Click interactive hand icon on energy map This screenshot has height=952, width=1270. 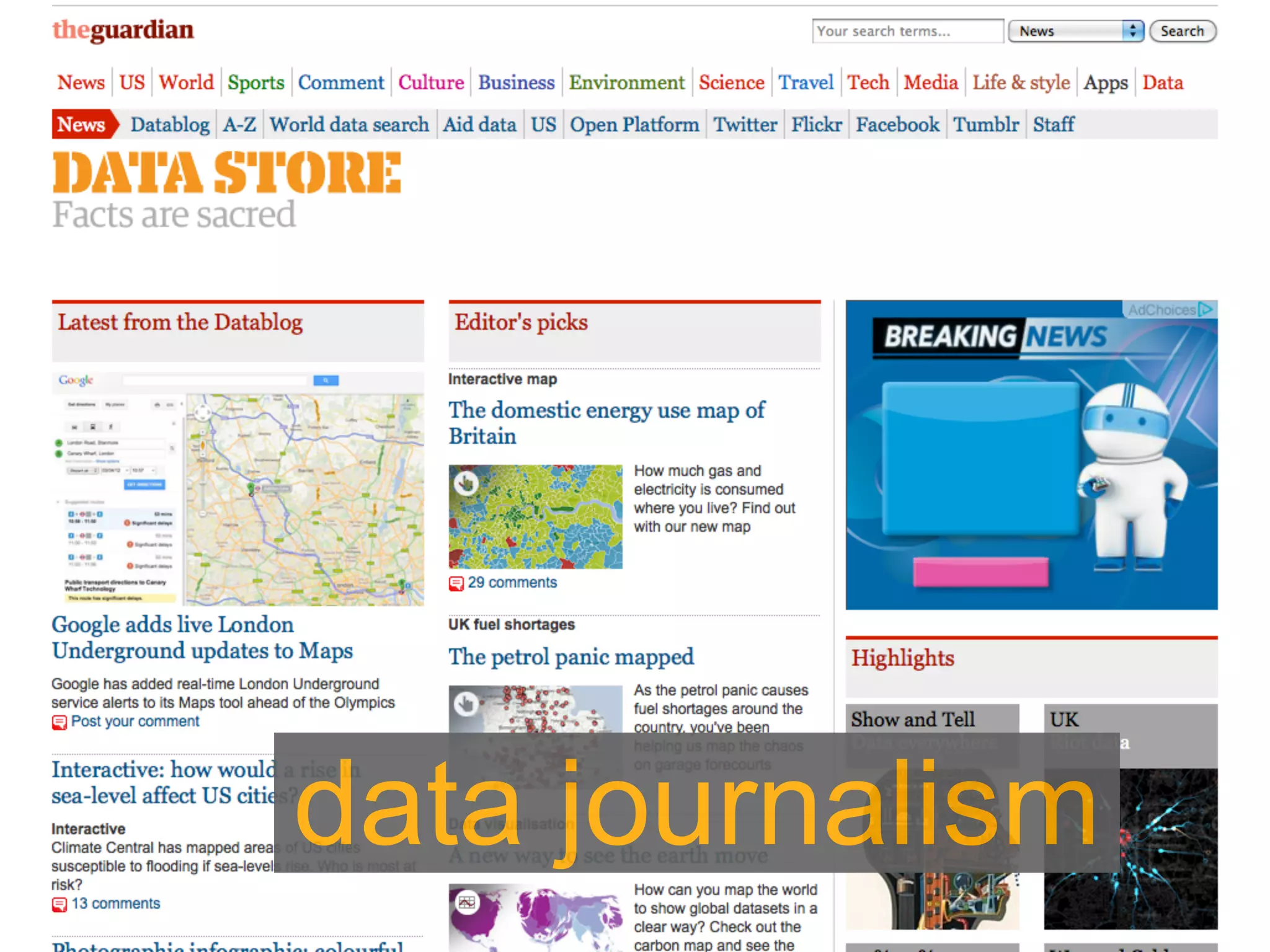(x=466, y=482)
